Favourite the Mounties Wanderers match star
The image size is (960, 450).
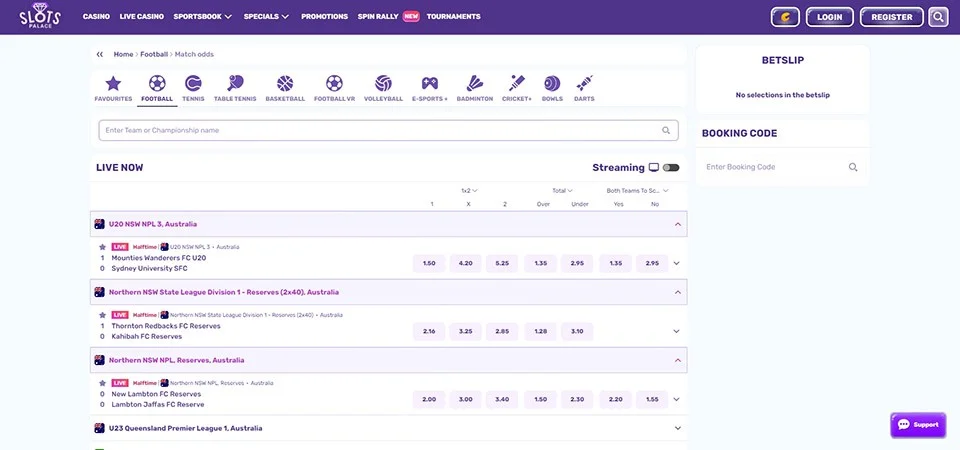click(102, 247)
